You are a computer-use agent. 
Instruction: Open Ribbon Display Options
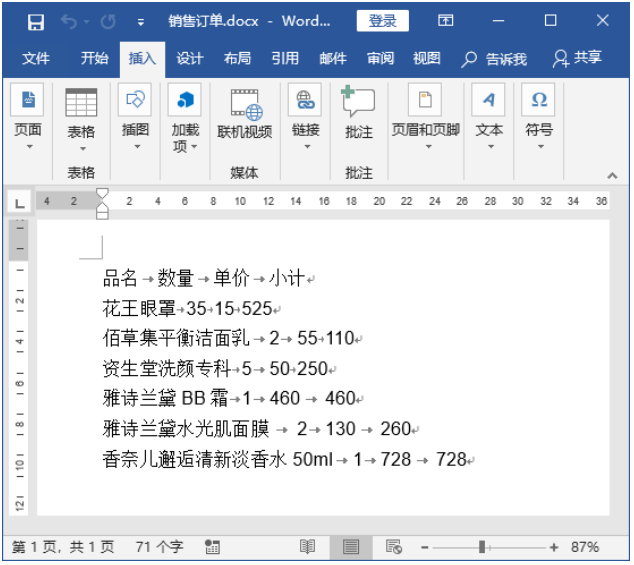446,20
